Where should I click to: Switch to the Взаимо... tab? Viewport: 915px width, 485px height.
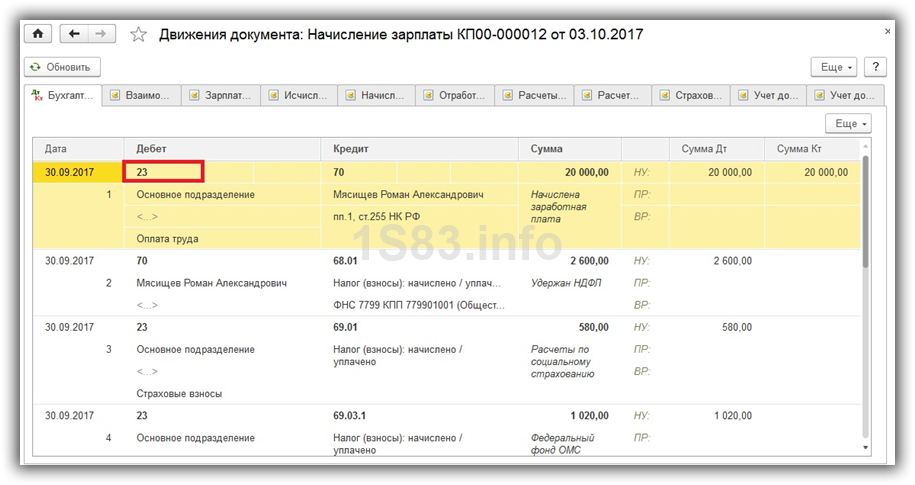[x=142, y=96]
